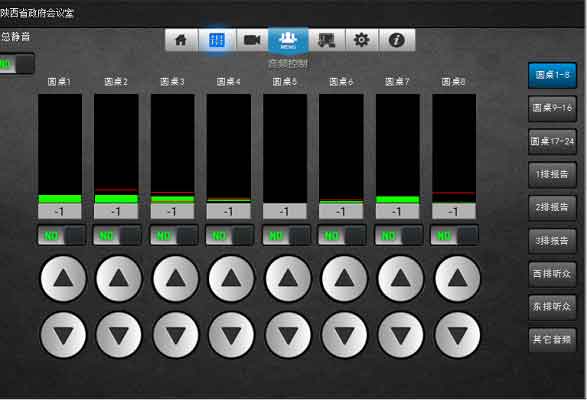Click the -1 value box under 圆桌8
The height and width of the screenshot is (400, 587).
pos(454,212)
